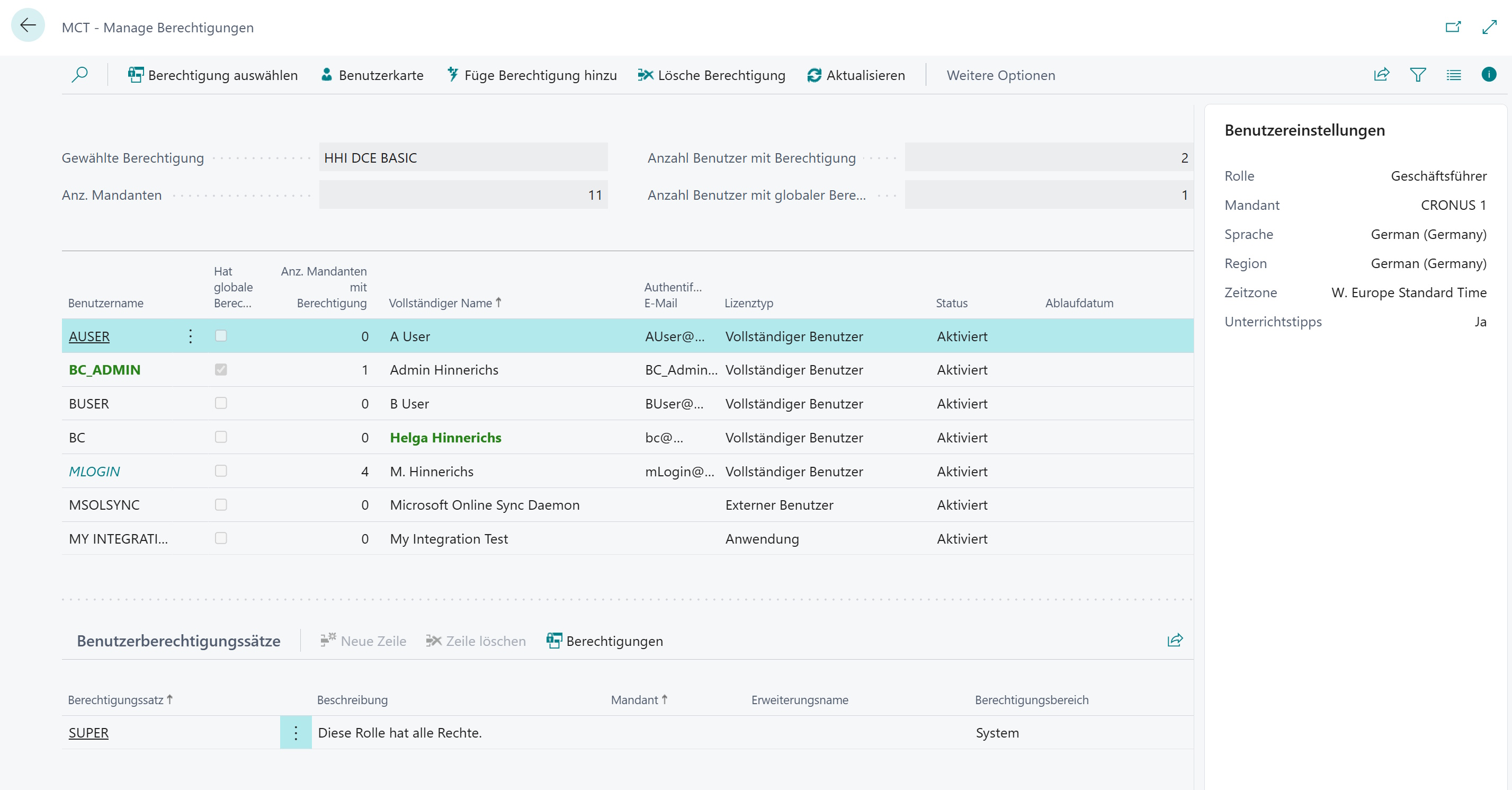Viewport: 1512px width, 790px height.
Task: Expand page to full view icon
Action: coord(1489,27)
